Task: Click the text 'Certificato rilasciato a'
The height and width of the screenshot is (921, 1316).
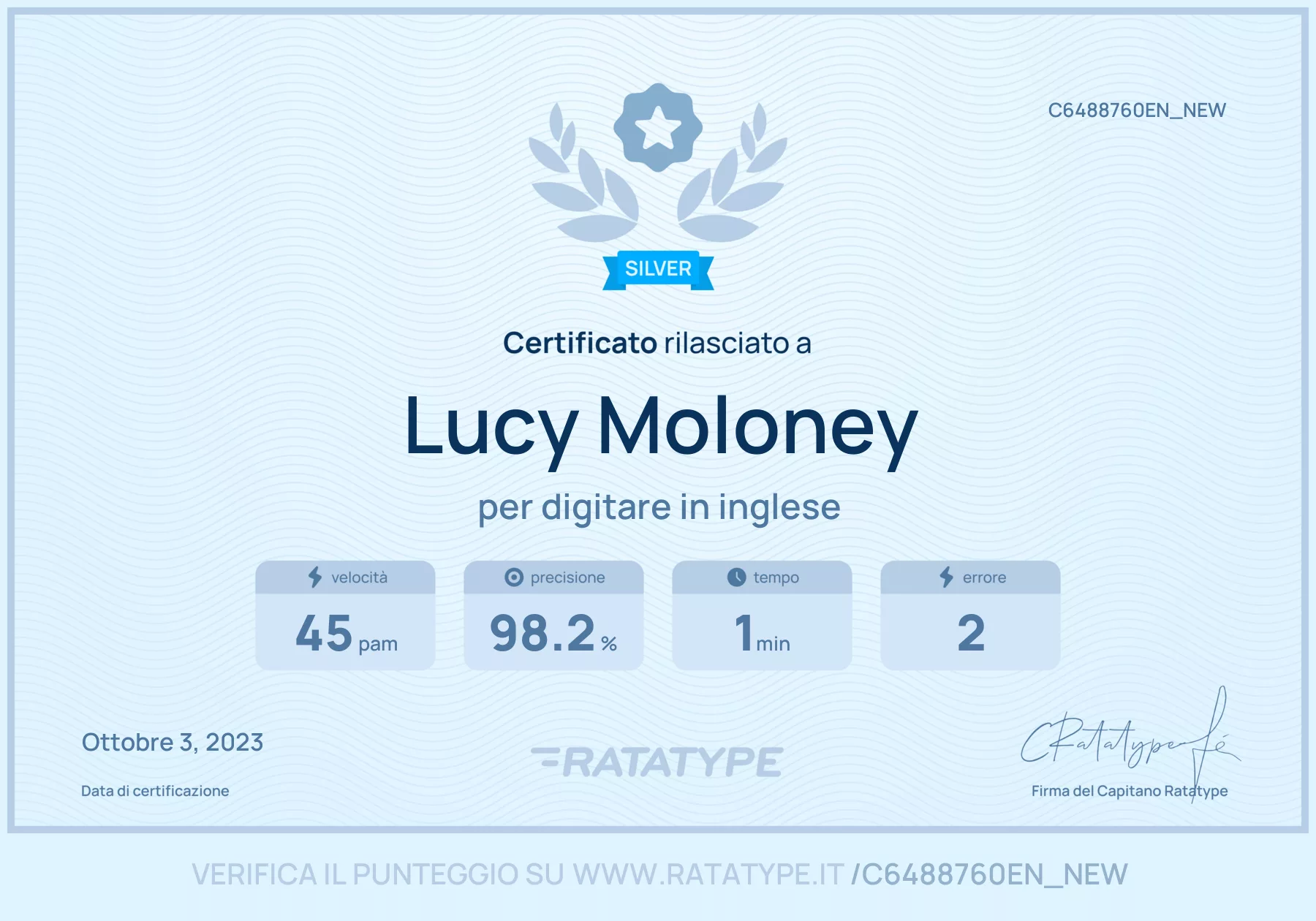Action: pyautogui.click(x=657, y=343)
